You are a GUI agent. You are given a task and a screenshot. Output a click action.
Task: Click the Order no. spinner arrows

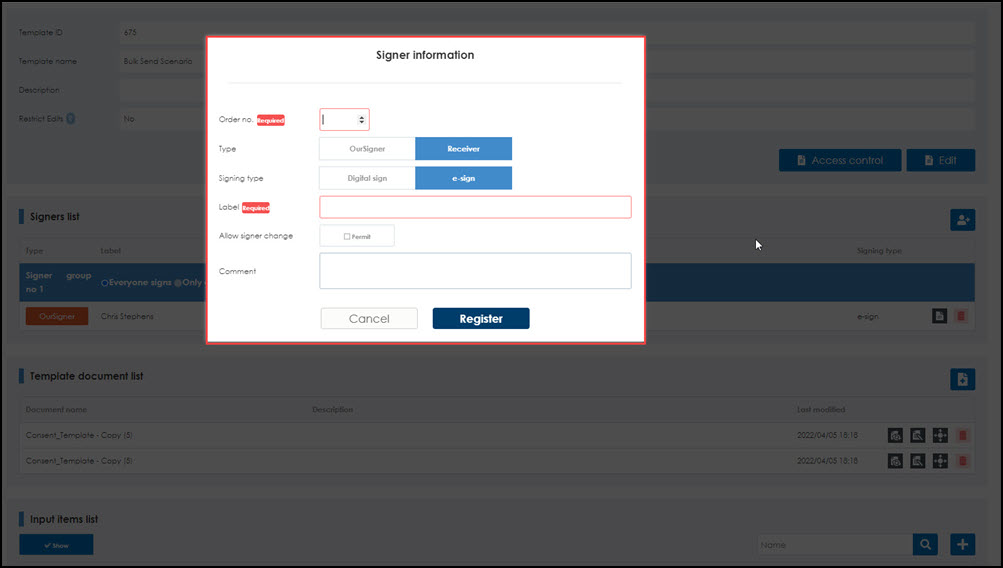361,120
